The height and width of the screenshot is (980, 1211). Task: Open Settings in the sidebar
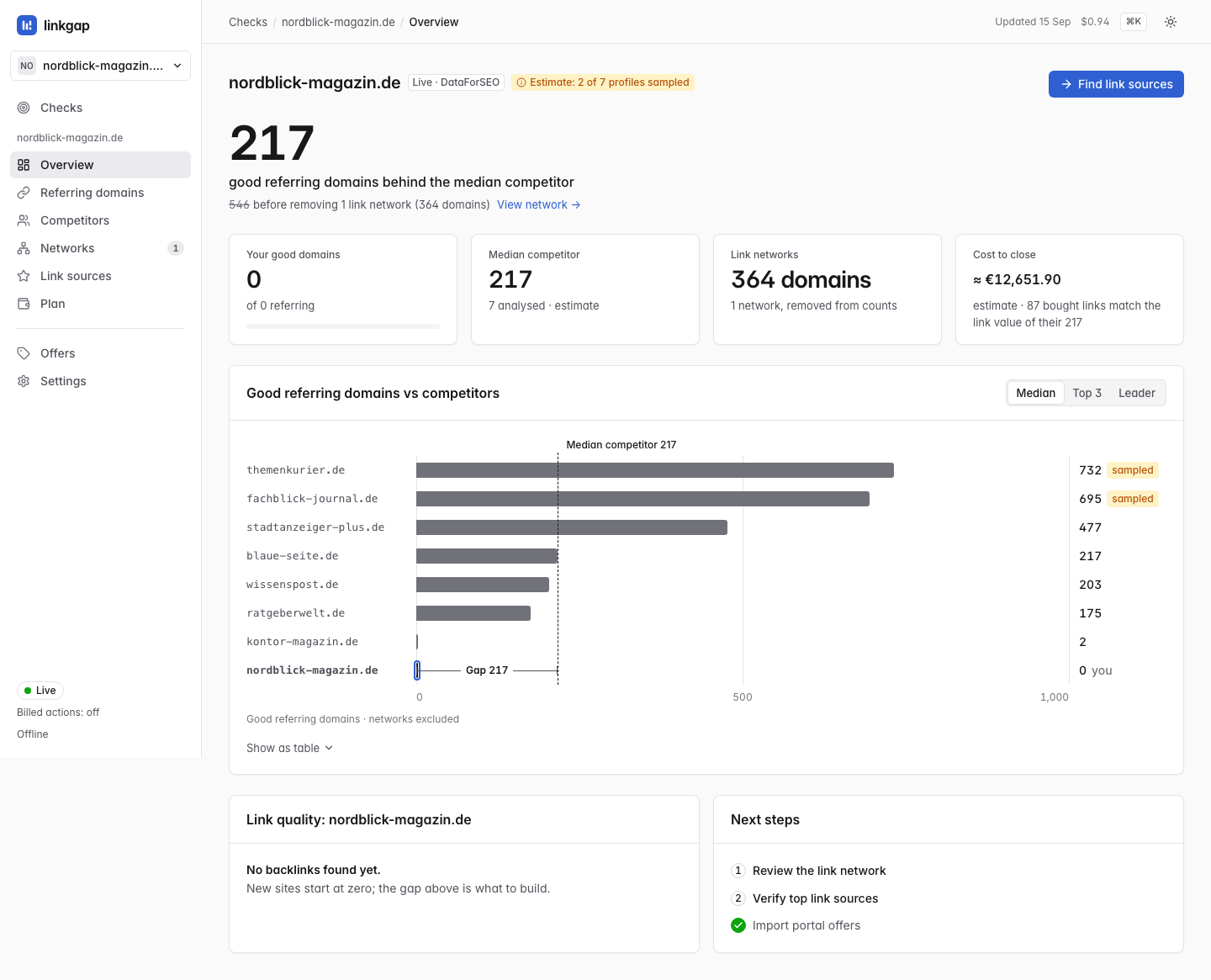(100, 381)
